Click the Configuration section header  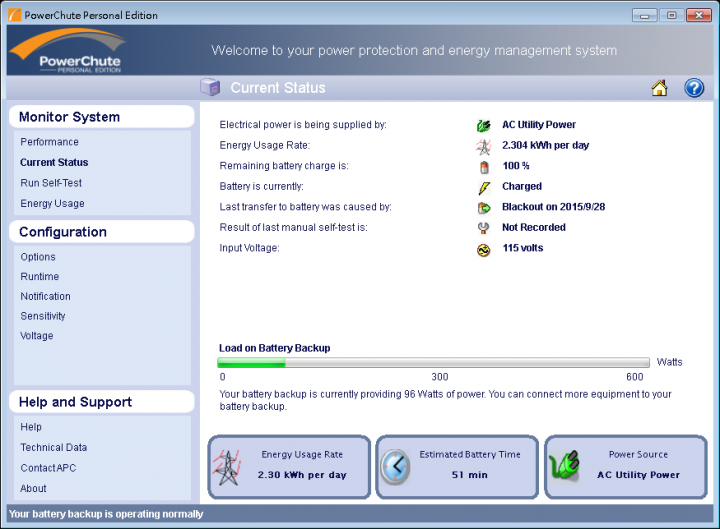[101, 232]
